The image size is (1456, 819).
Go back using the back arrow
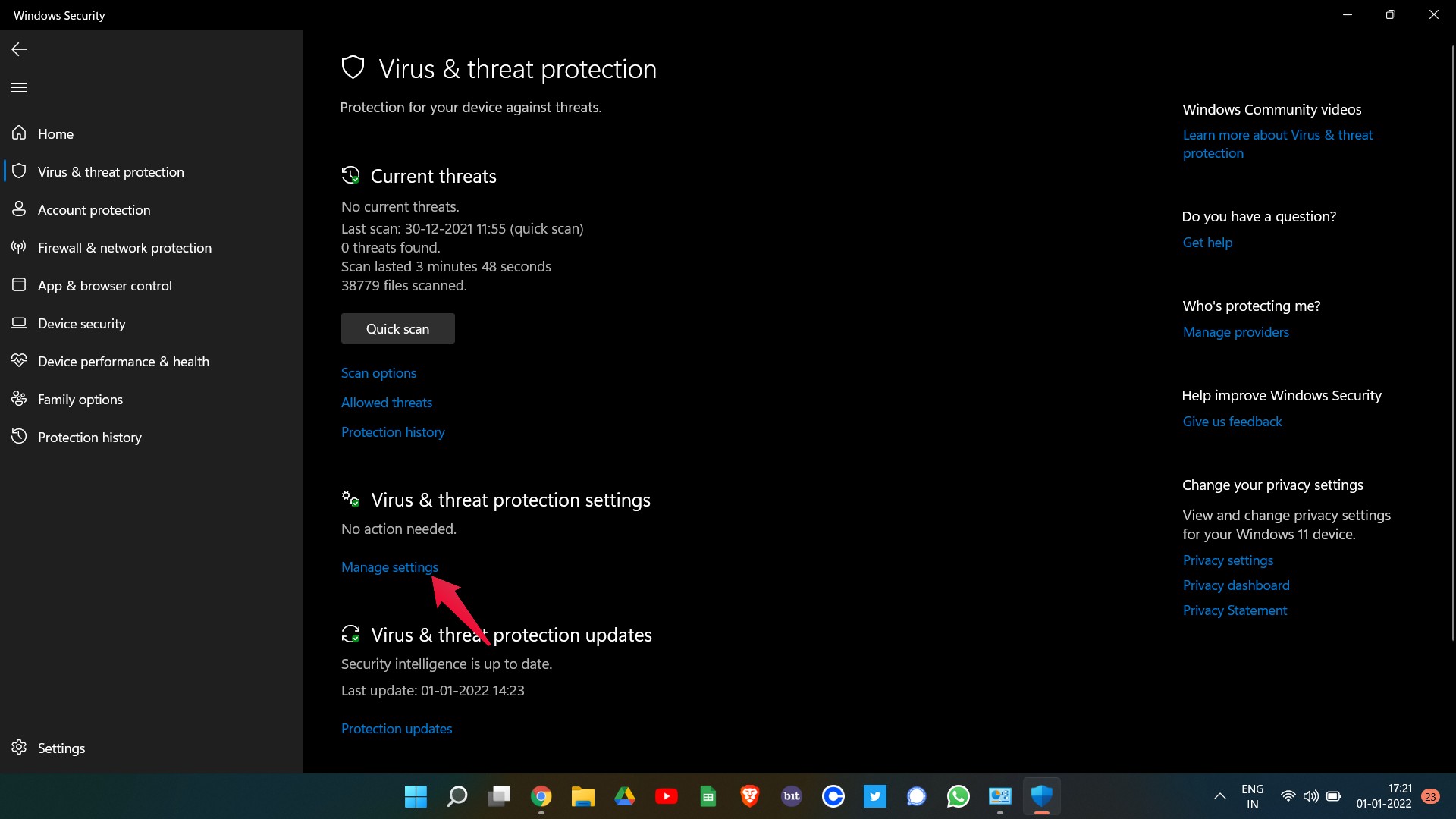point(17,49)
